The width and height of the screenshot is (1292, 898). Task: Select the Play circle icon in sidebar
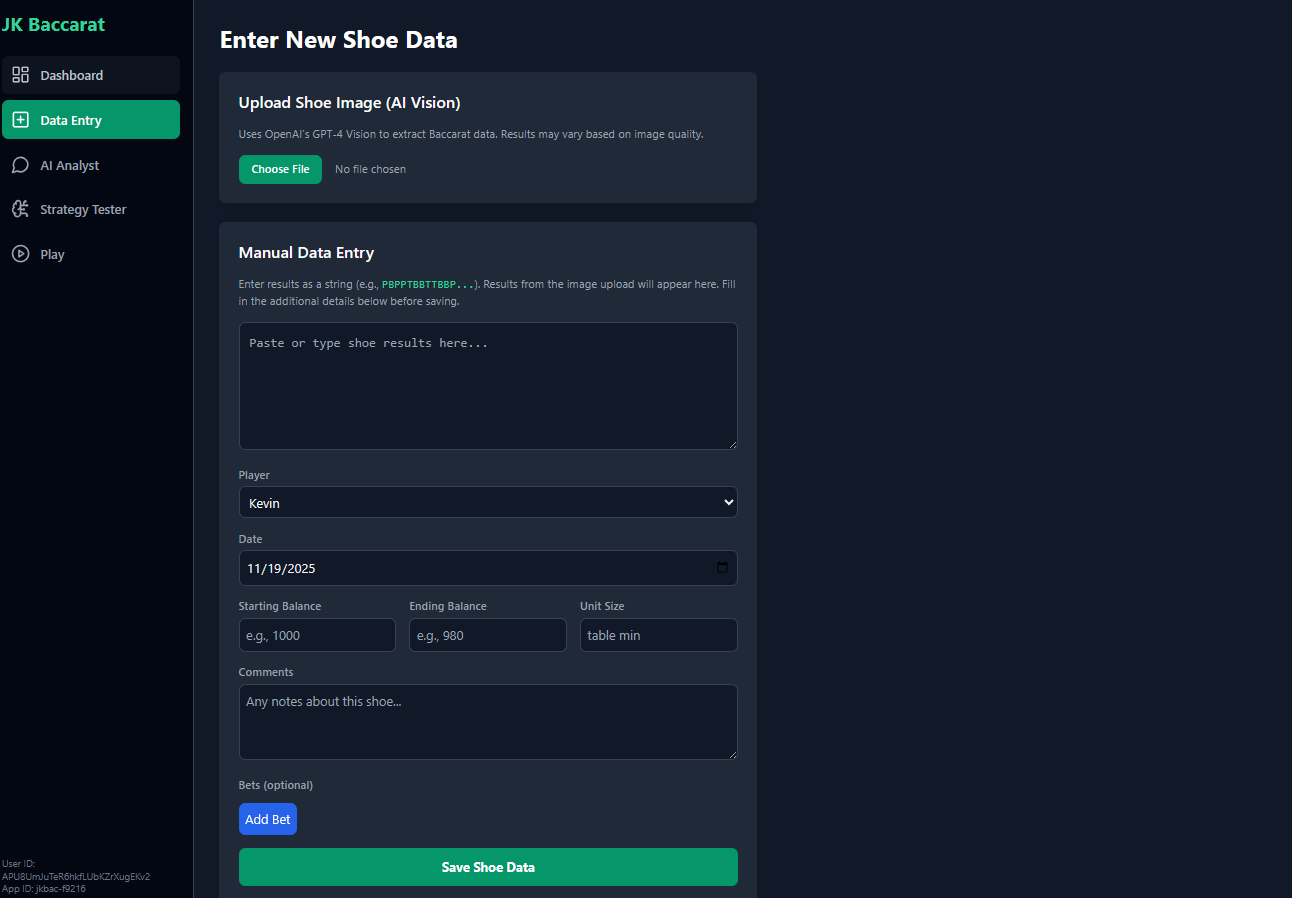[20, 253]
